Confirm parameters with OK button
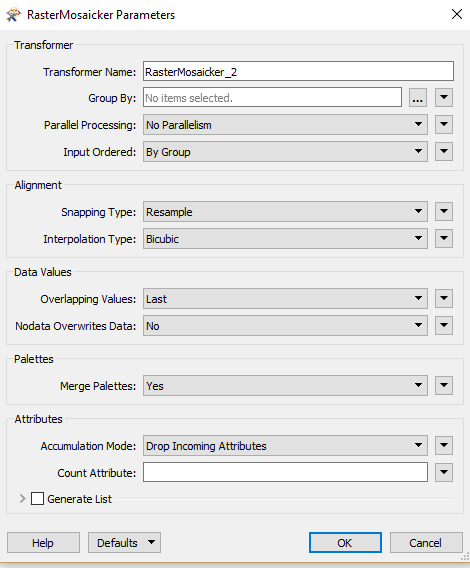470x568 pixels. [x=345, y=542]
